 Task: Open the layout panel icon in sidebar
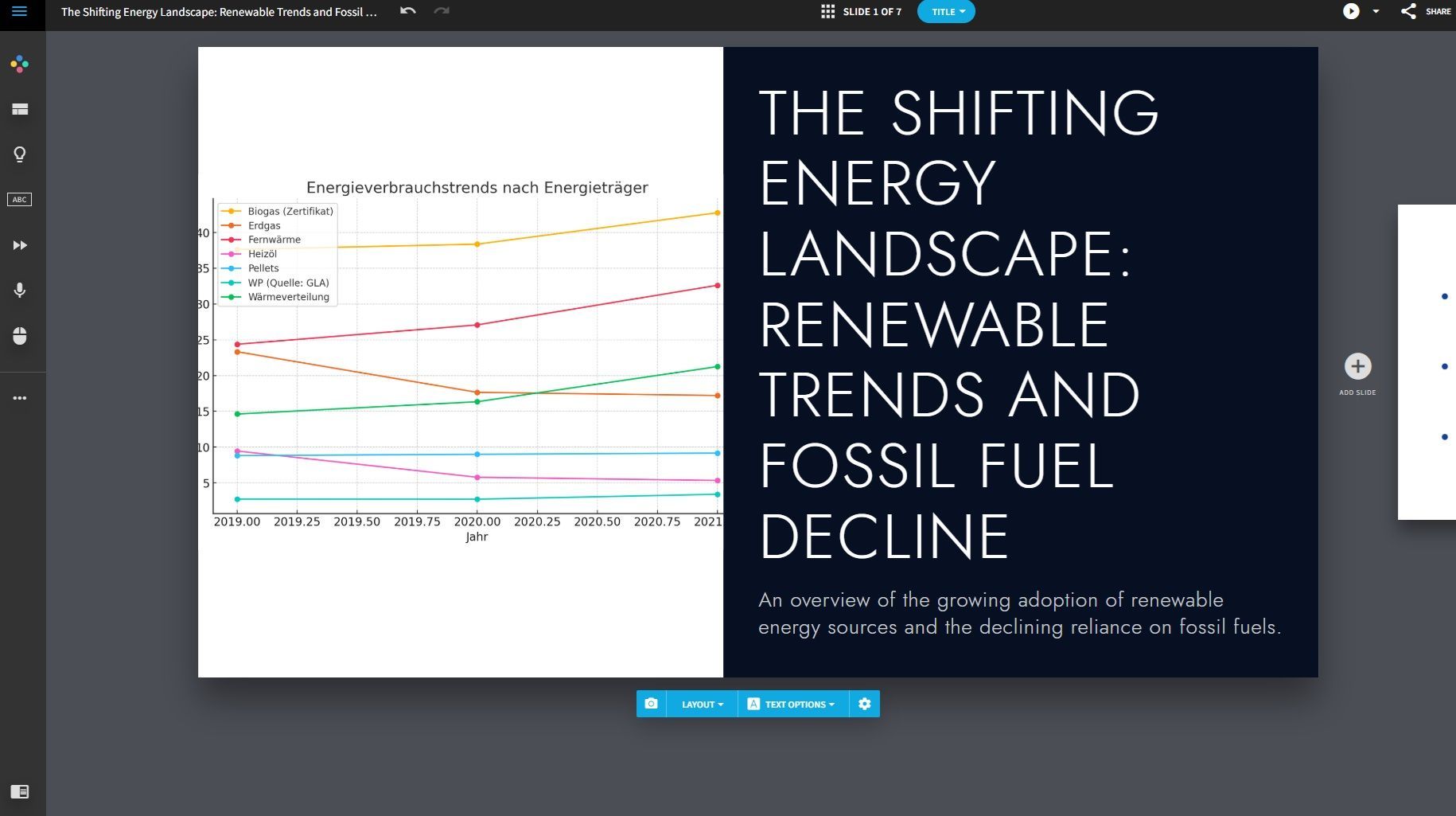pyautogui.click(x=20, y=109)
